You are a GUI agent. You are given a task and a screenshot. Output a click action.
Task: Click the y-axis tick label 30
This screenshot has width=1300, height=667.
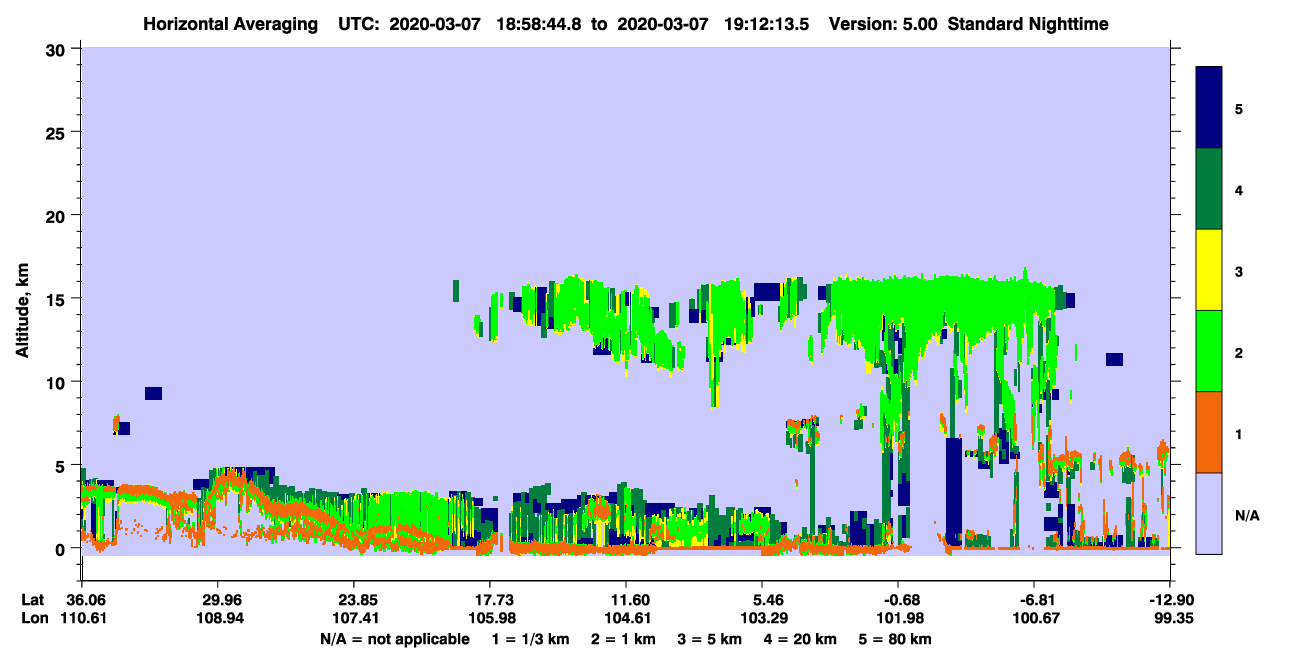57,49
